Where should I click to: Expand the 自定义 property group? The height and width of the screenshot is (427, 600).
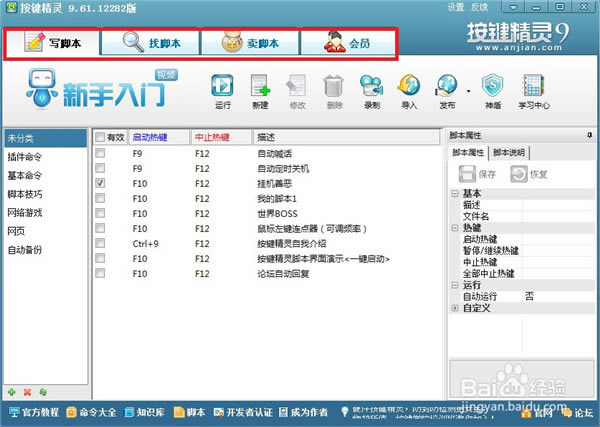coord(455,308)
